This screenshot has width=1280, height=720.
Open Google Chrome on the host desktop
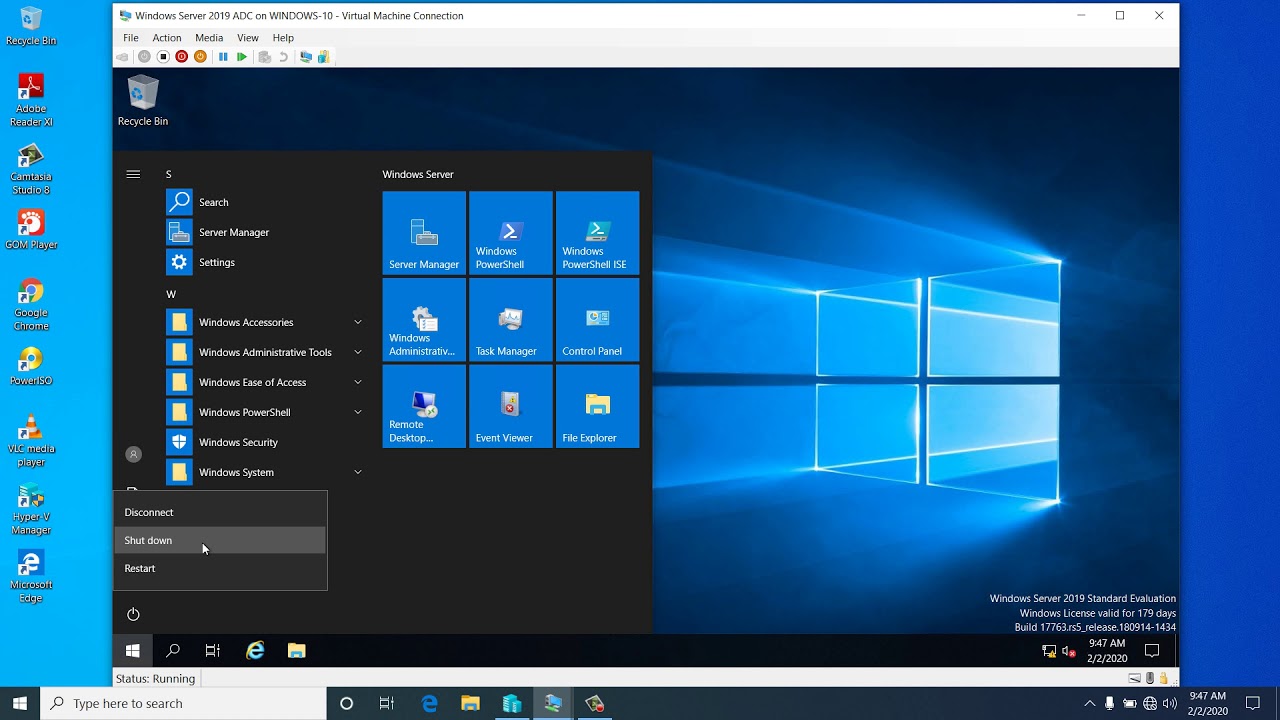tap(31, 305)
